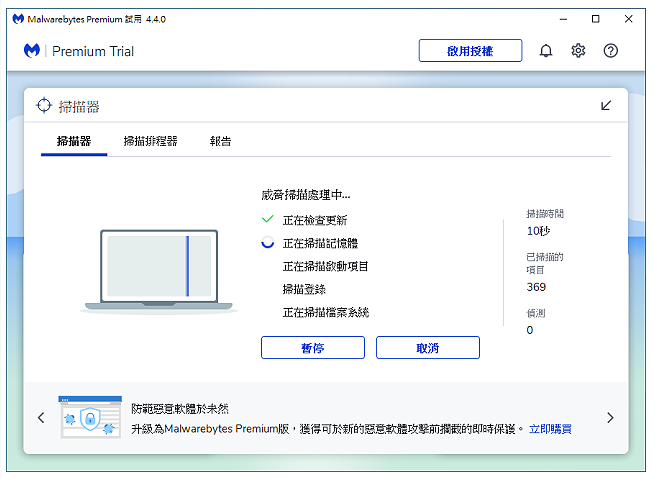Screen dimensions: 656x479
Task: Maximize the Malwarebytes window
Action: (x=595, y=19)
